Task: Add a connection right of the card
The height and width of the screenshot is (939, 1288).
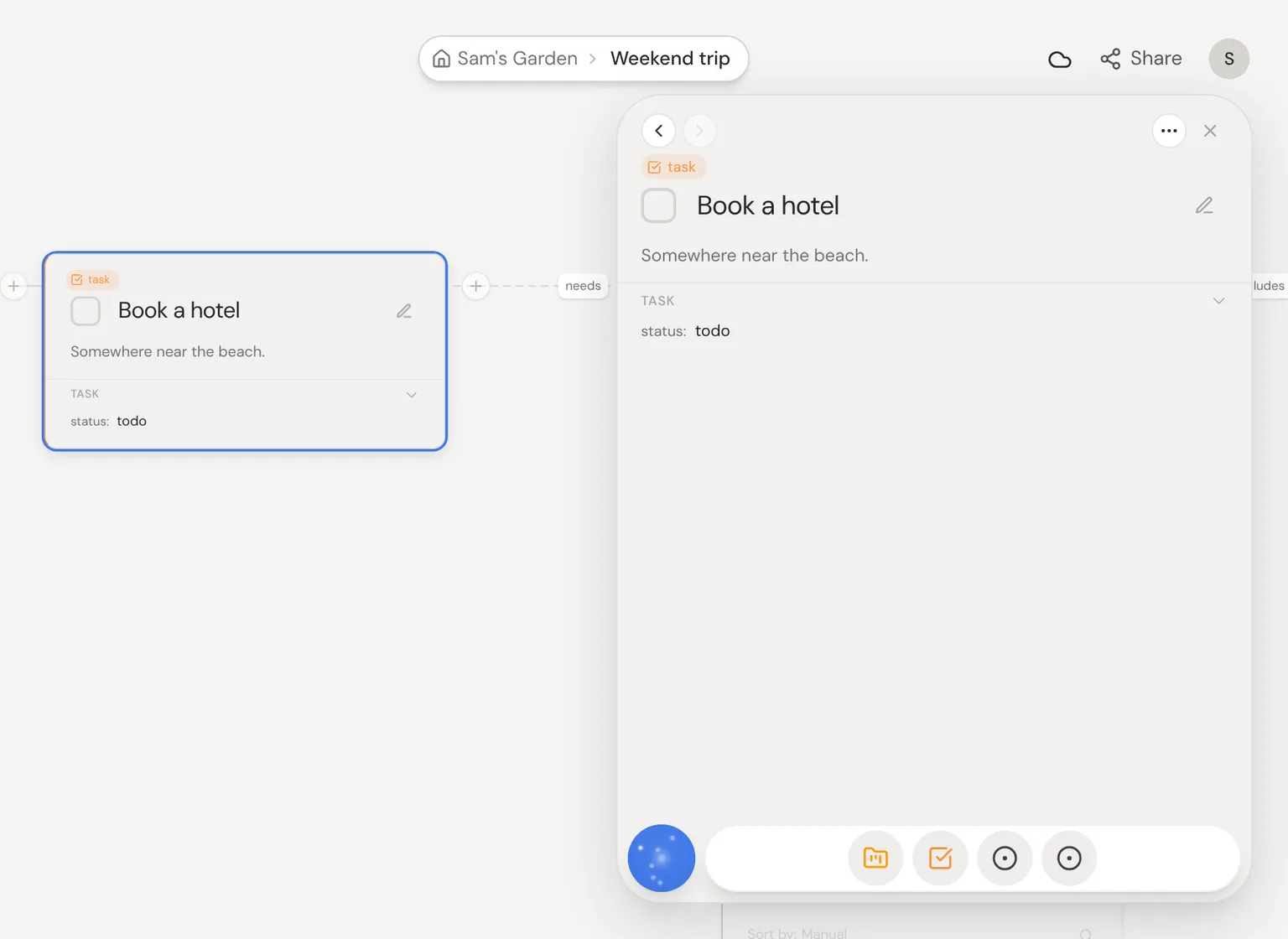Action: click(475, 286)
